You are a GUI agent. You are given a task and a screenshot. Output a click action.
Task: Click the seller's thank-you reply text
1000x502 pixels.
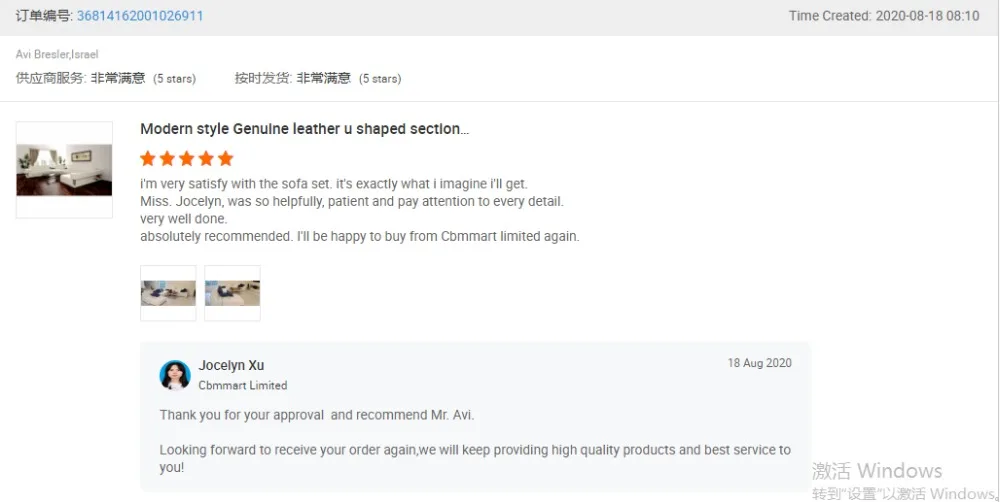click(x=316, y=415)
